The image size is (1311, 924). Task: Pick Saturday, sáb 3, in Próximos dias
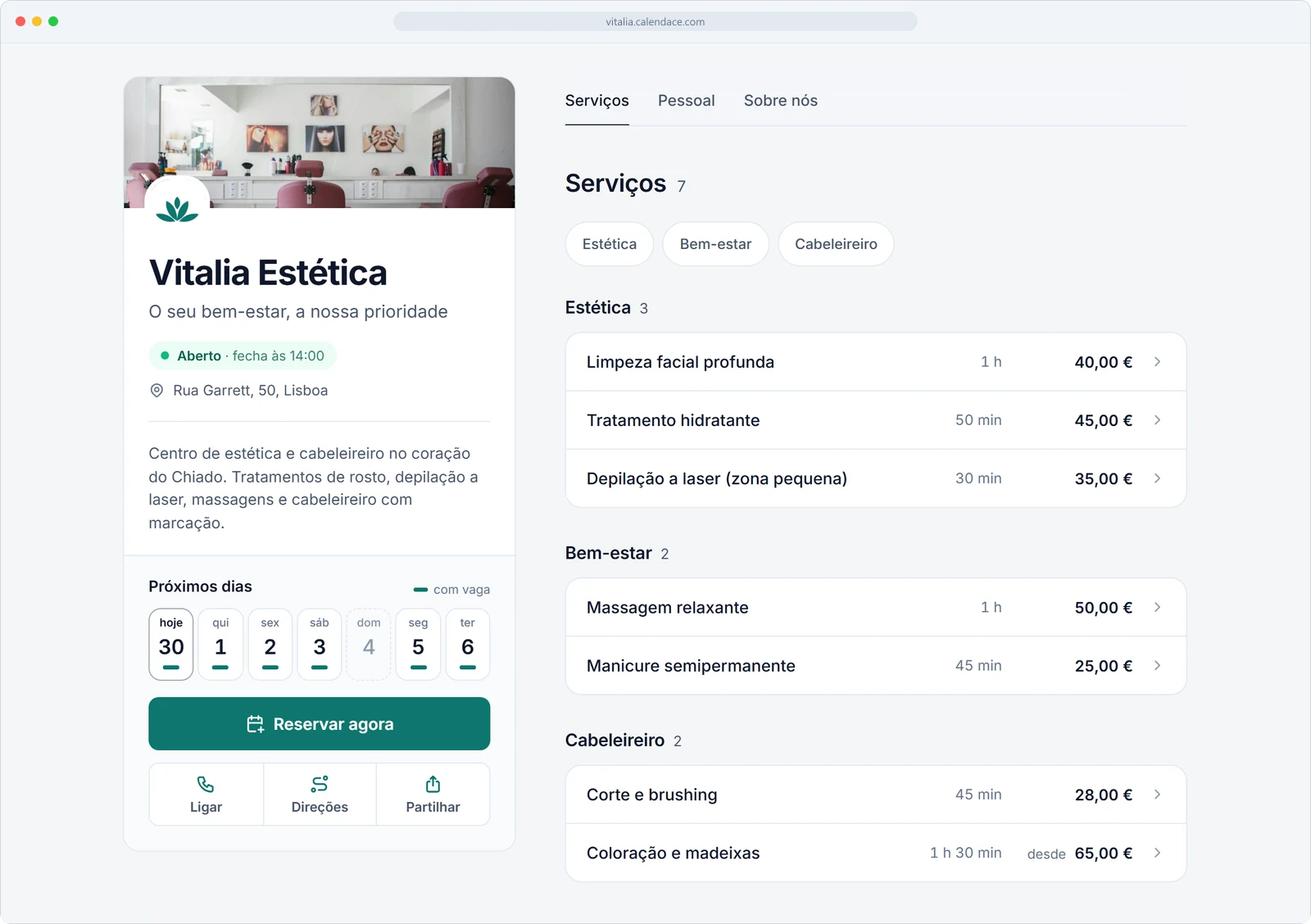[x=320, y=644]
